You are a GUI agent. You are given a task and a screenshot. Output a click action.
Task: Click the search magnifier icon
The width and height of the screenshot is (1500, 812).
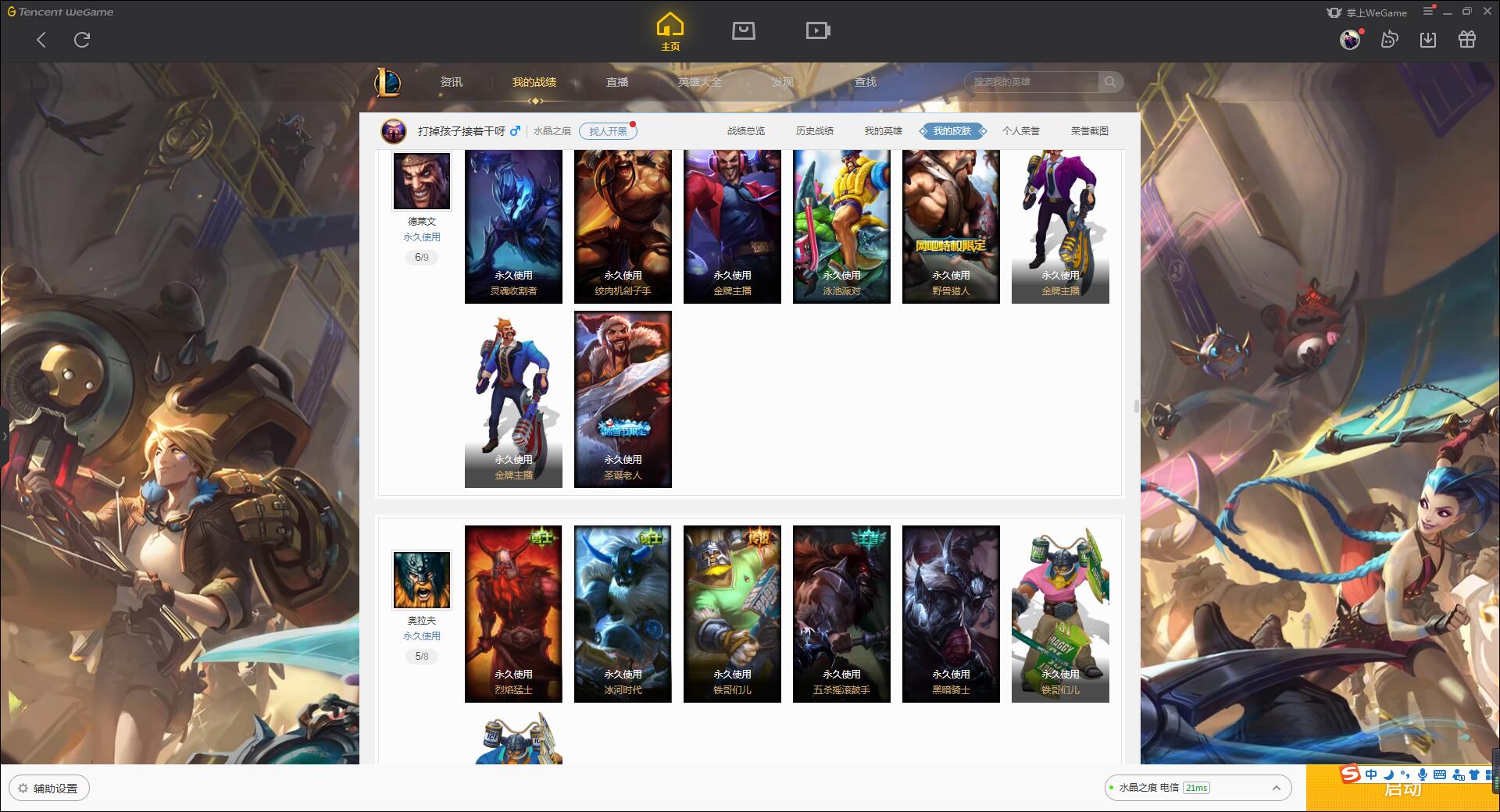(x=1109, y=82)
